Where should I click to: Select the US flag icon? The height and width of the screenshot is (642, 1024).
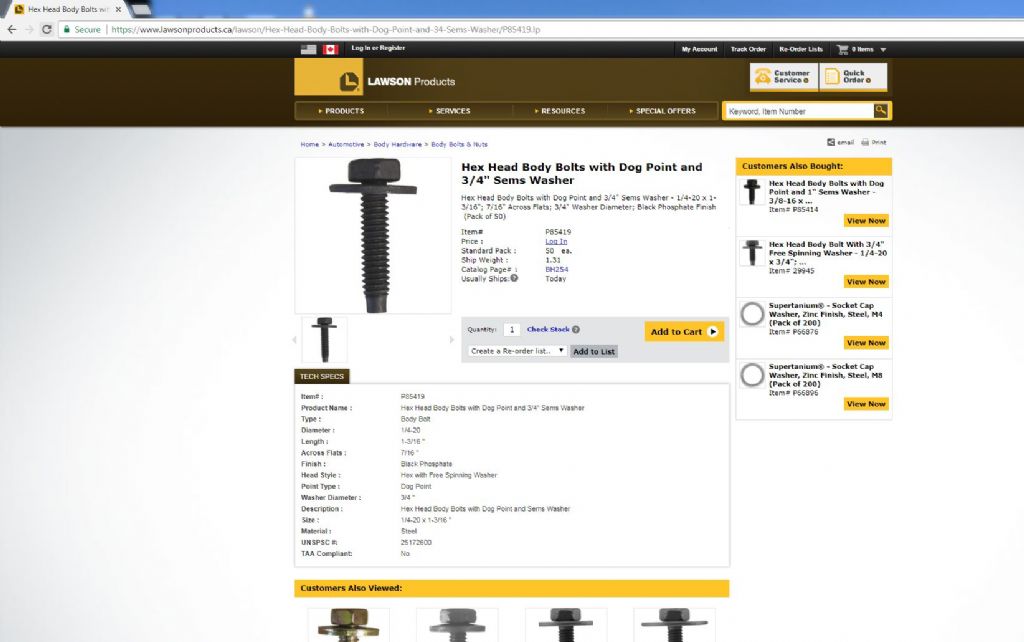308,49
